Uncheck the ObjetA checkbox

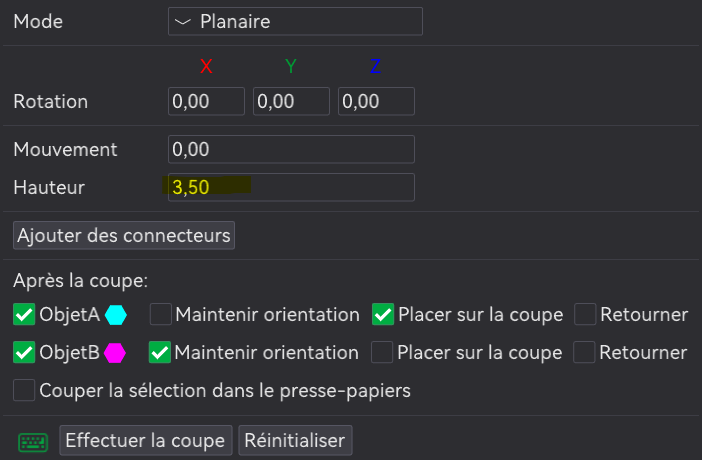24,314
